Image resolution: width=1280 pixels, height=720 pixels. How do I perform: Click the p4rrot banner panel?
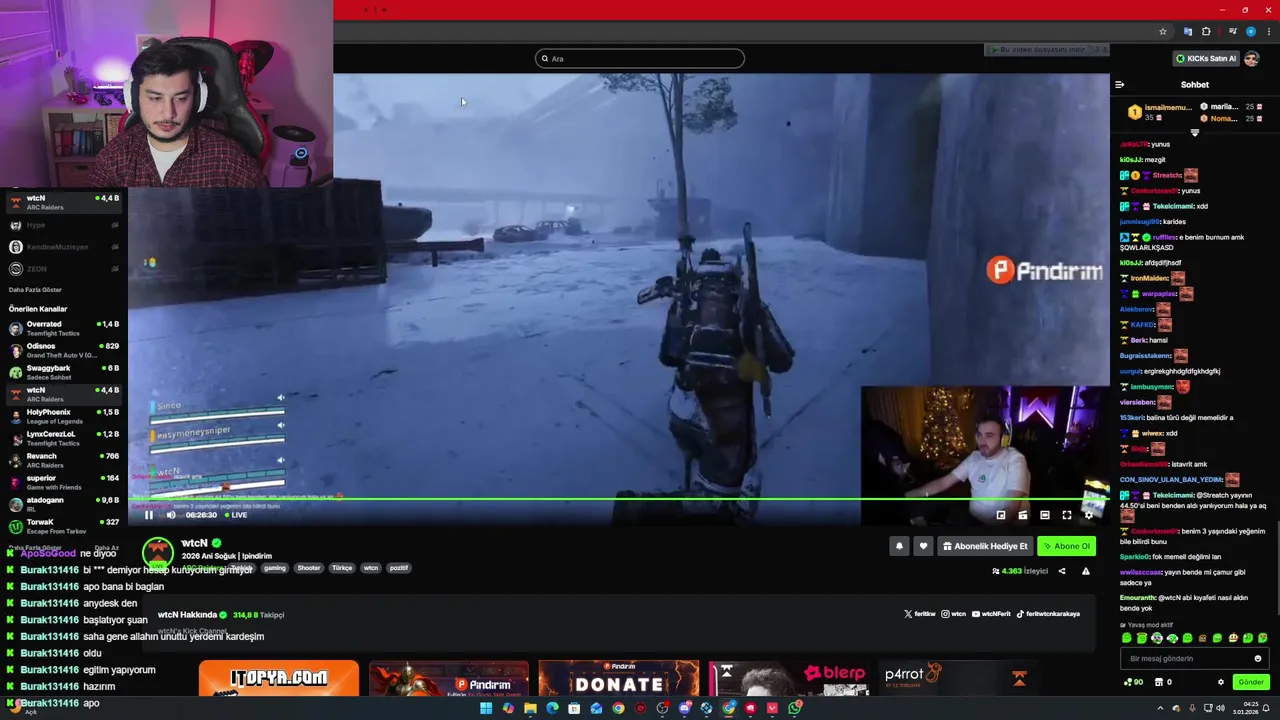tap(959, 678)
